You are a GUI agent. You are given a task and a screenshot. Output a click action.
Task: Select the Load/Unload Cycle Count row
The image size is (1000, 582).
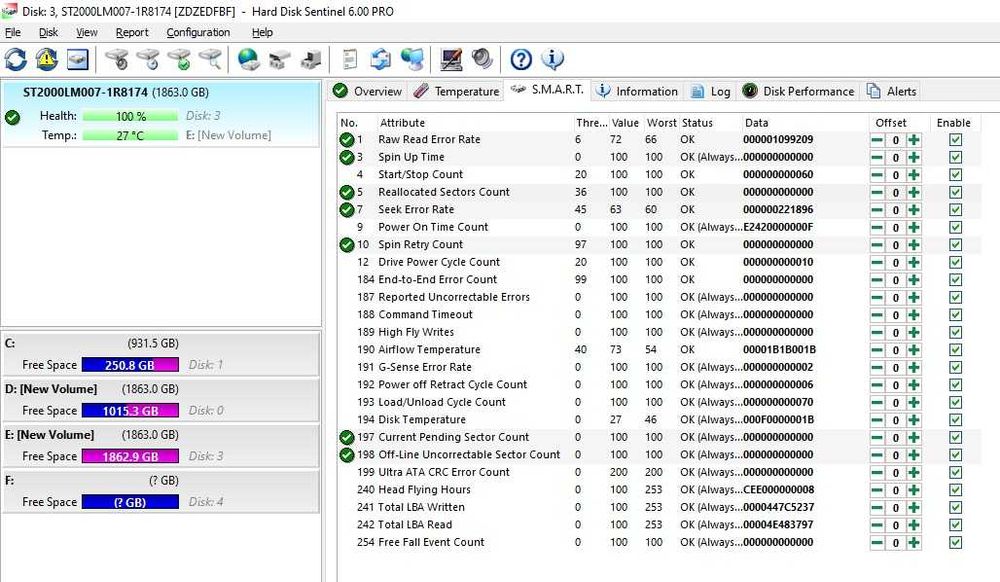[x=659, y=402]
